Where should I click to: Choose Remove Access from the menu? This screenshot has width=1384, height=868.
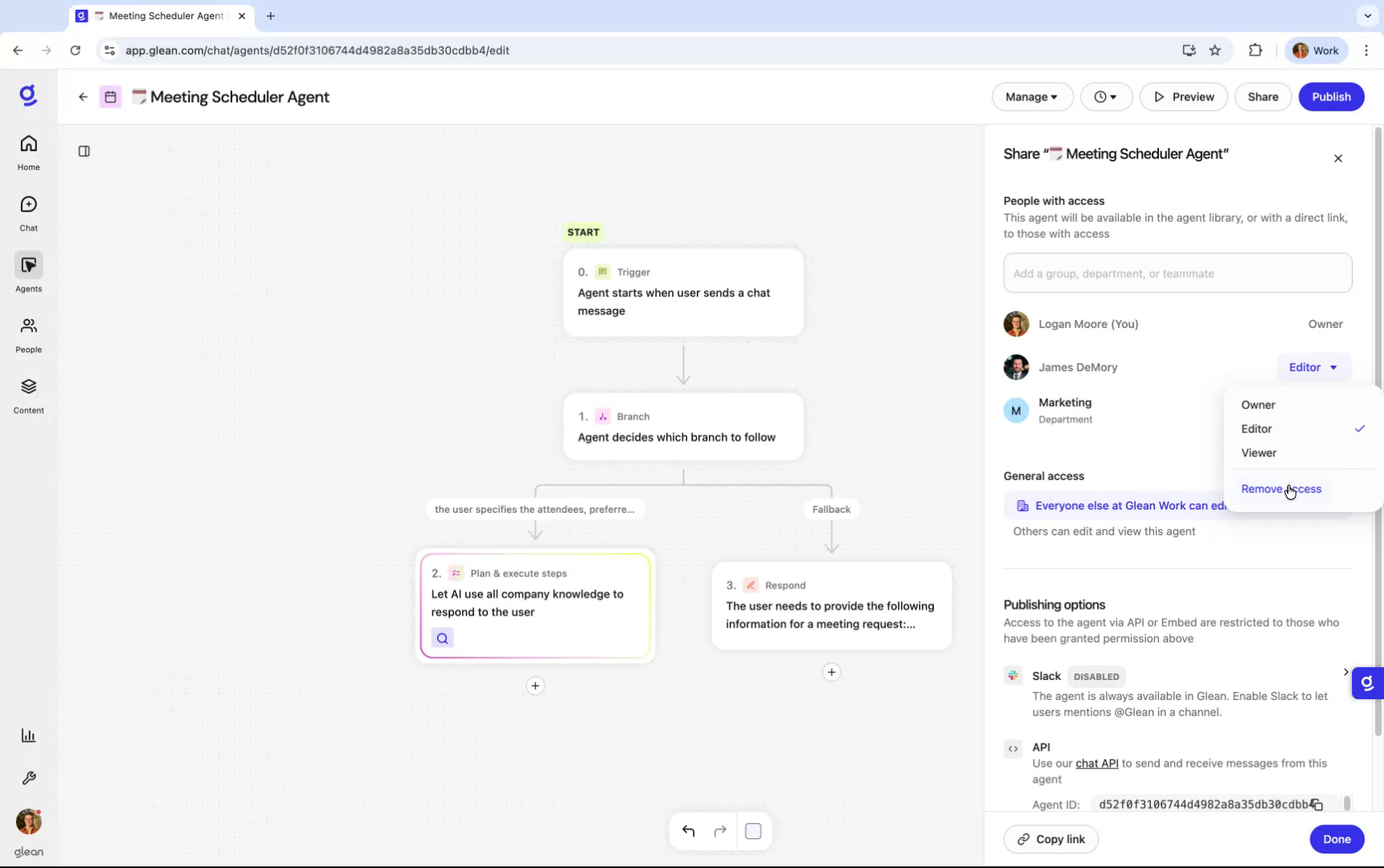click(x=1281, y=489)
